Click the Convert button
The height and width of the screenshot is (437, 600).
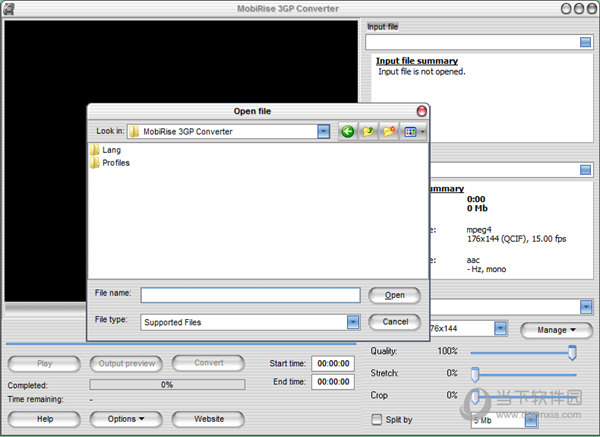pos(208,363)
